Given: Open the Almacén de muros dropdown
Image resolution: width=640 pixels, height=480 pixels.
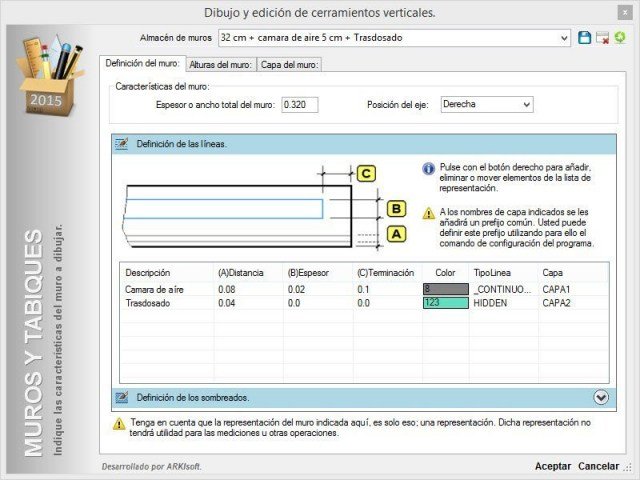Looking at the screenshot, I should click(564, 38).
